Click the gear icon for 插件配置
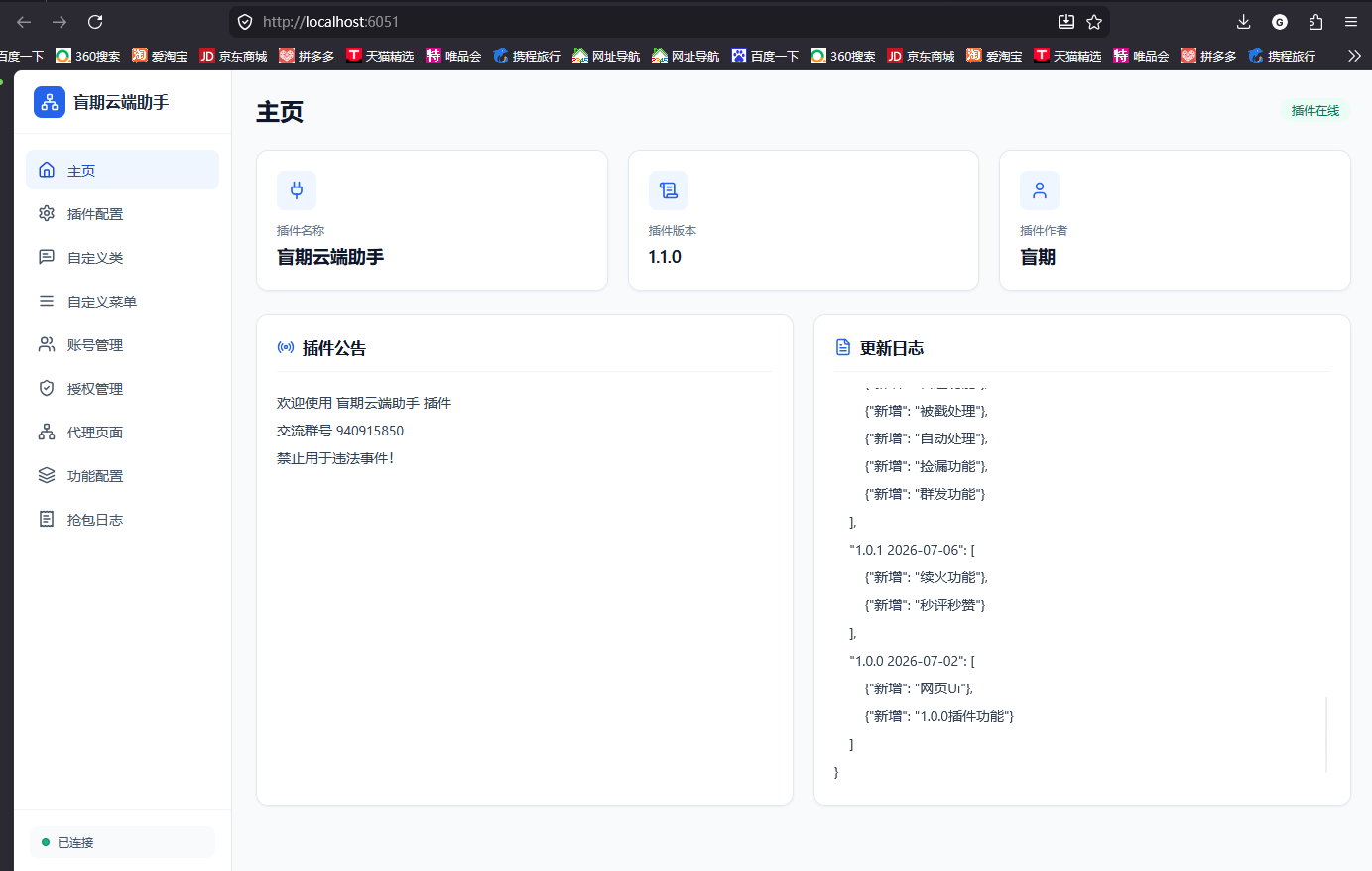This screenshot has height=871, width=1372. [x=47, y=213]
